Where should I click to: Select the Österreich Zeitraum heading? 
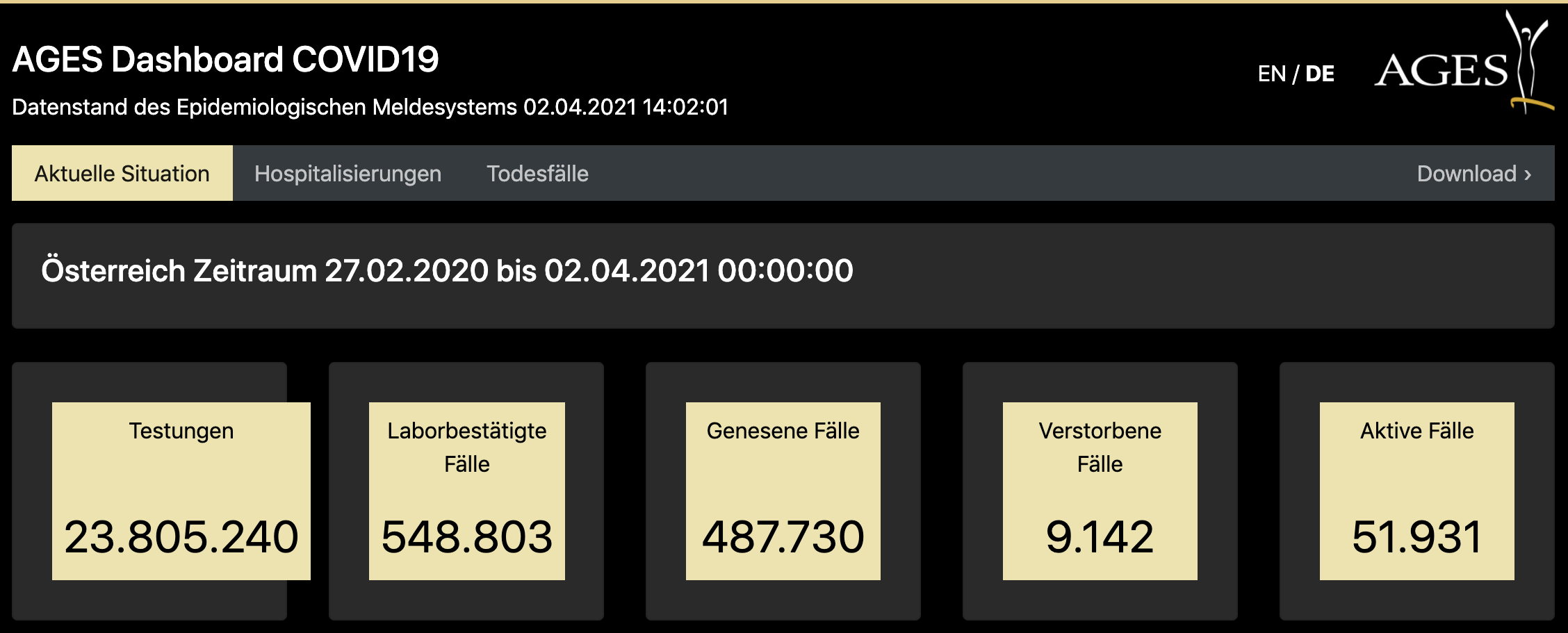(447, 270)
